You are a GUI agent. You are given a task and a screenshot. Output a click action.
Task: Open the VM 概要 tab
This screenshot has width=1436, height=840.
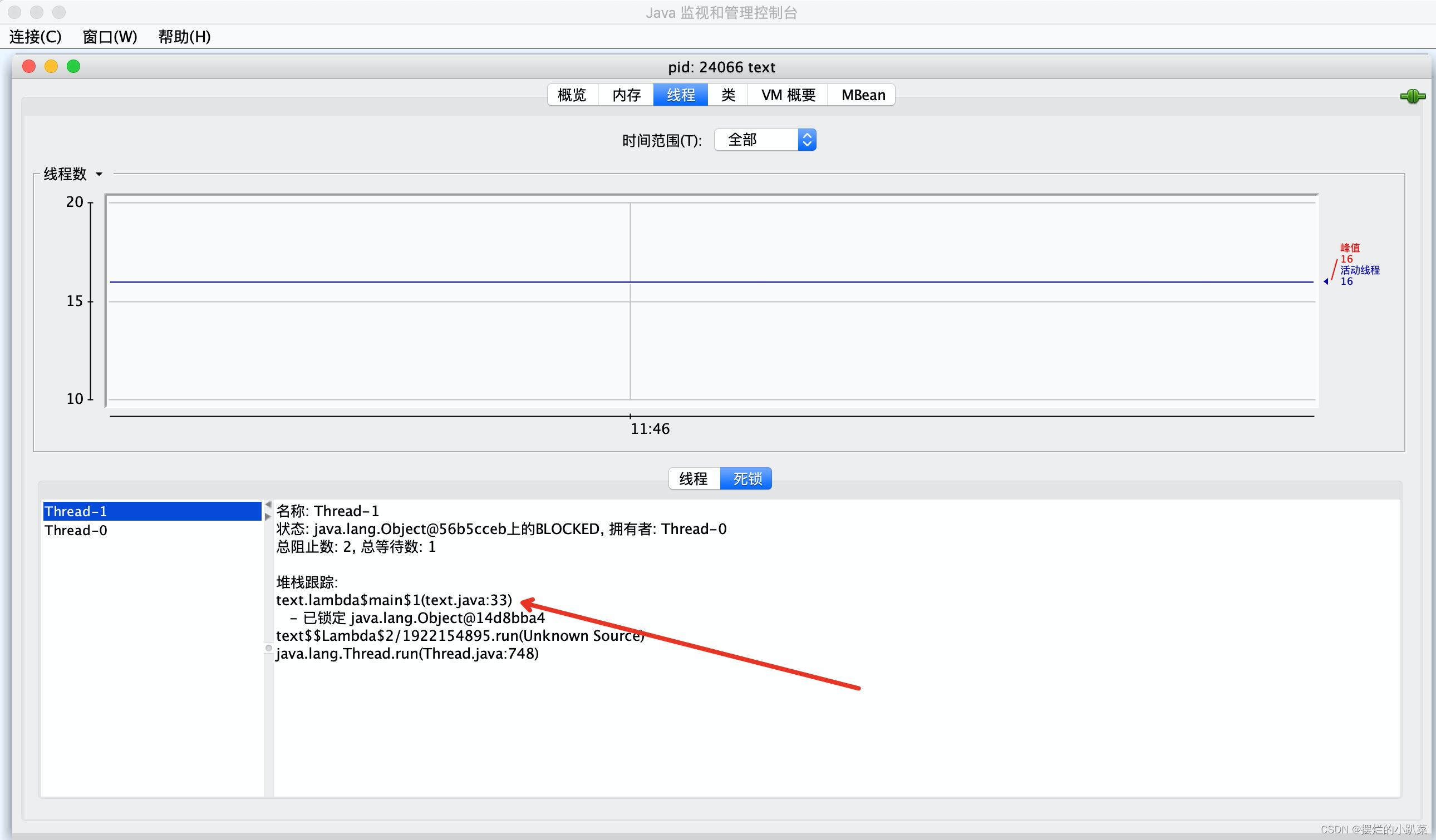[788, 95]
